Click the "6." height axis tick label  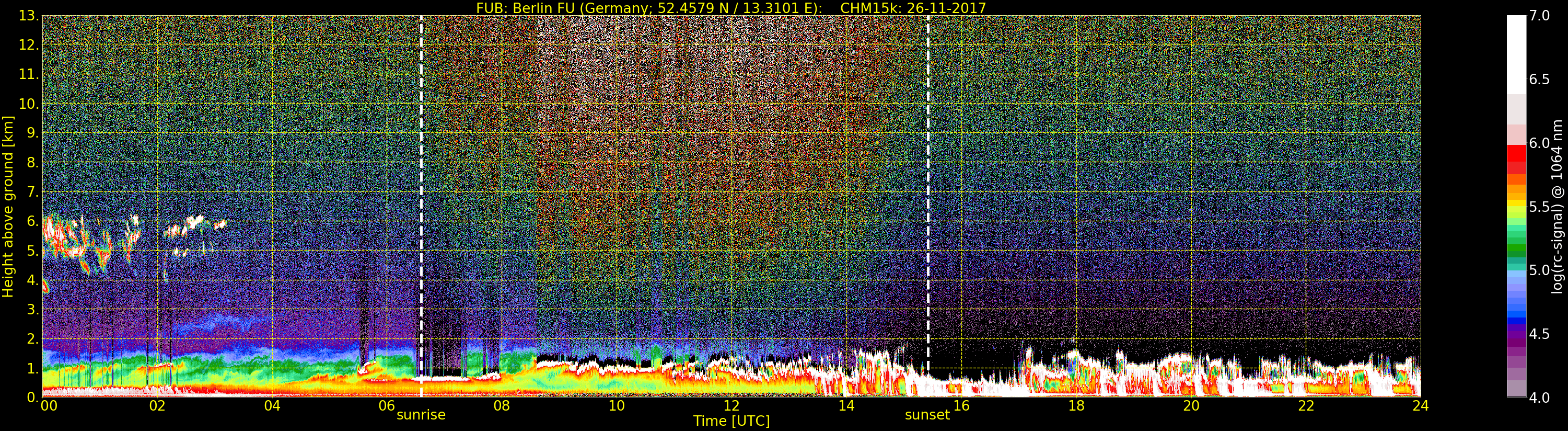[33, 221]
